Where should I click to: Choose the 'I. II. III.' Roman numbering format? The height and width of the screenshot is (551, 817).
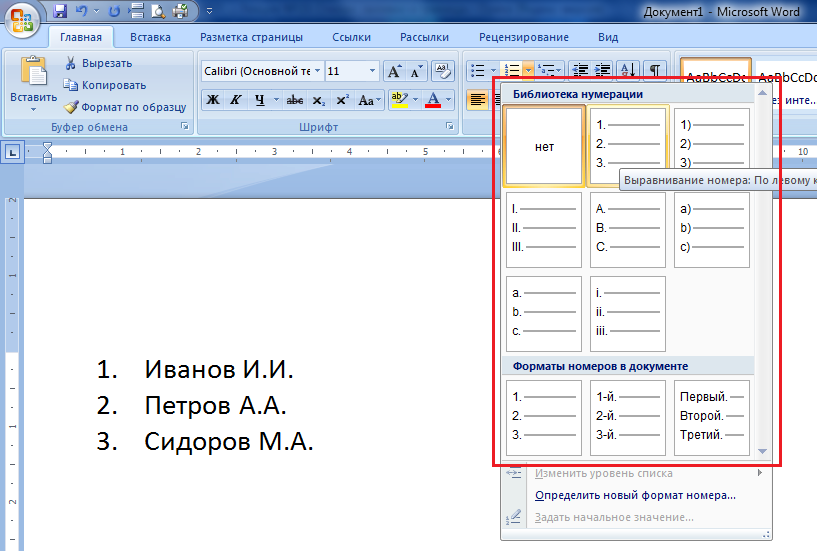tap(544, 230)
